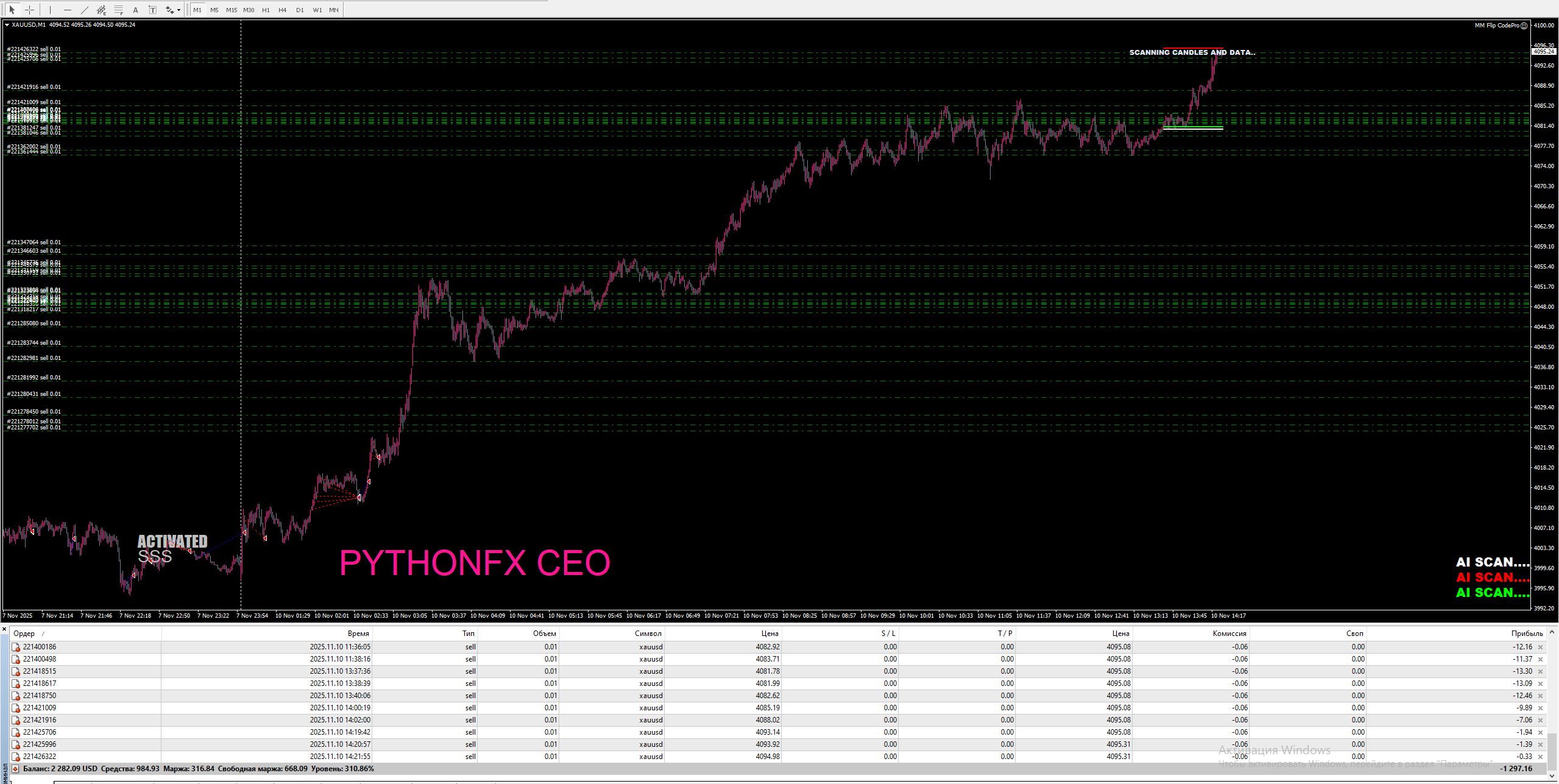Activate the text 'A' tool
This screenshot has height=784, width=1559.
pyautogui.click(x=135, y=10)
